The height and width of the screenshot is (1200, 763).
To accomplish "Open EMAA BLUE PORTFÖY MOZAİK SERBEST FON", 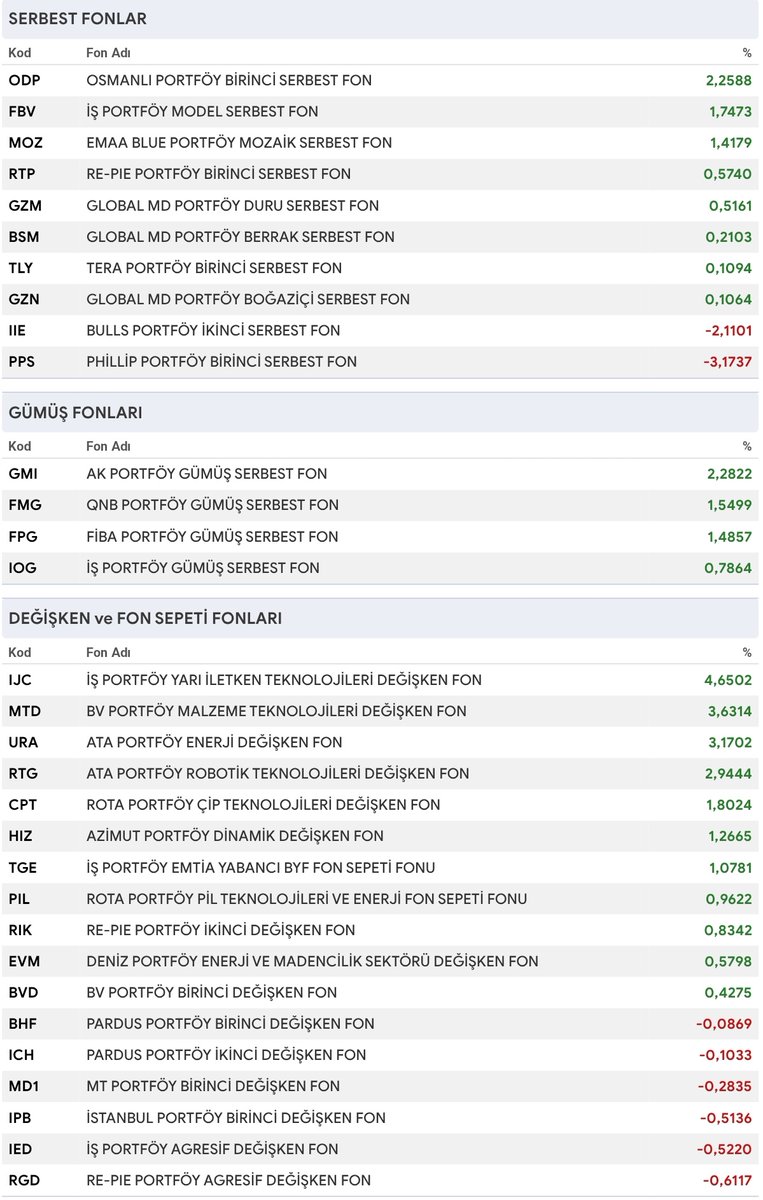I will tap(239, 143).
